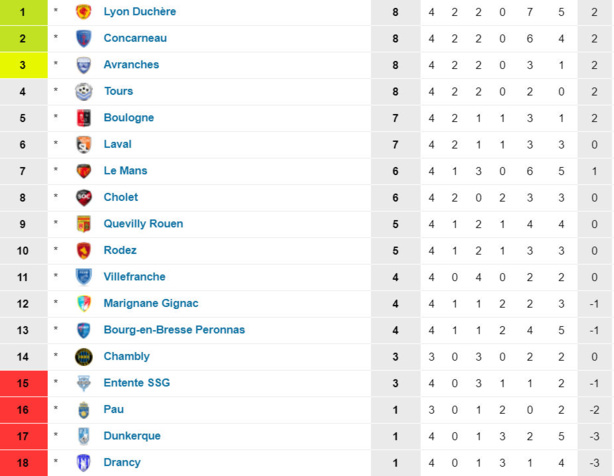Click the red rank 18 position badge
Screen dimensions: 614x476
pyautogui.click(x=23, y=462)
